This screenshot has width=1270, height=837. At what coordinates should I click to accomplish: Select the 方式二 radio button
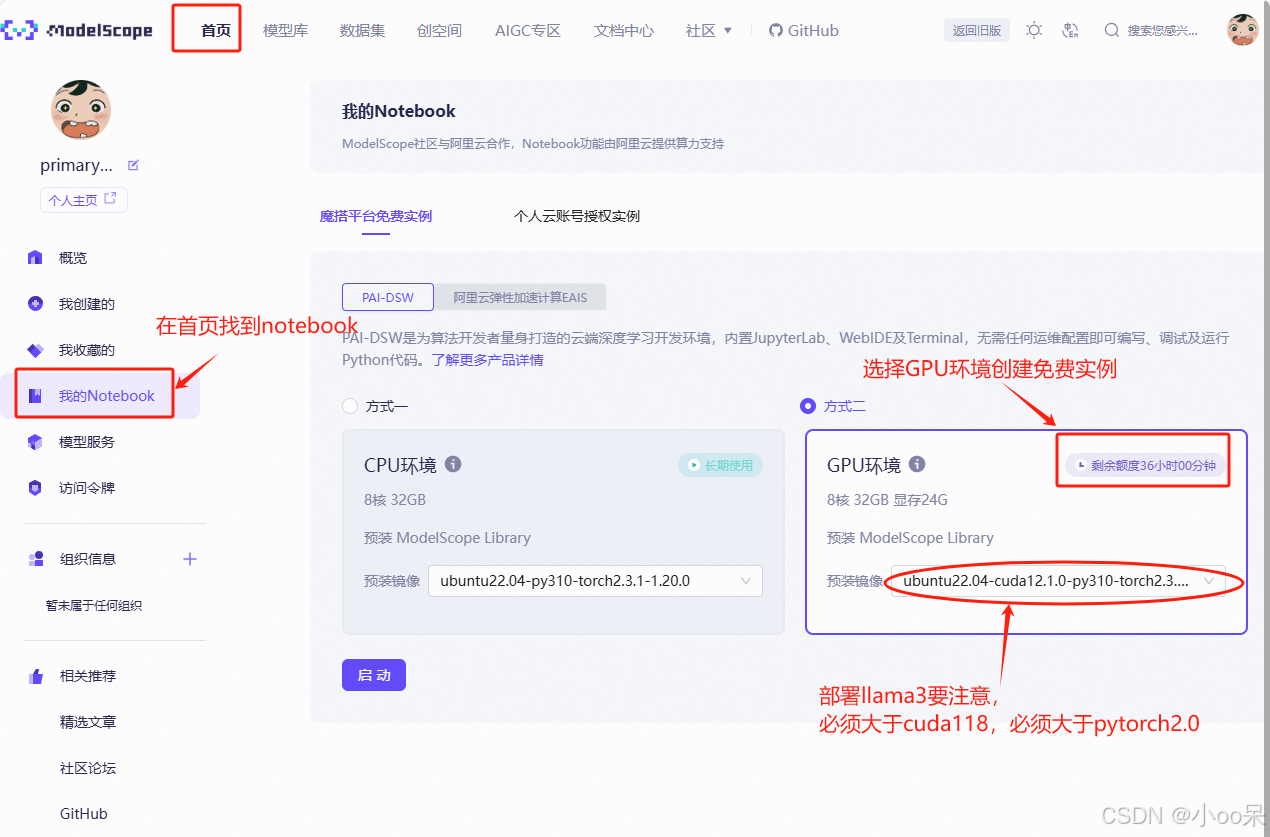point(808,406)
